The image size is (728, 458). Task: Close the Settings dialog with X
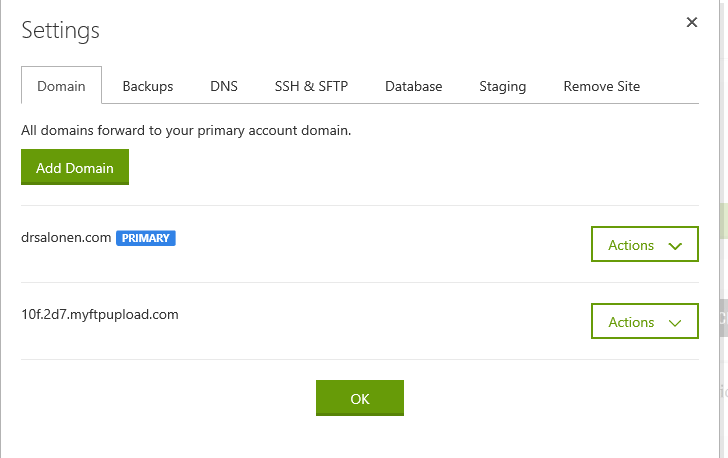(x=691, y=22)
